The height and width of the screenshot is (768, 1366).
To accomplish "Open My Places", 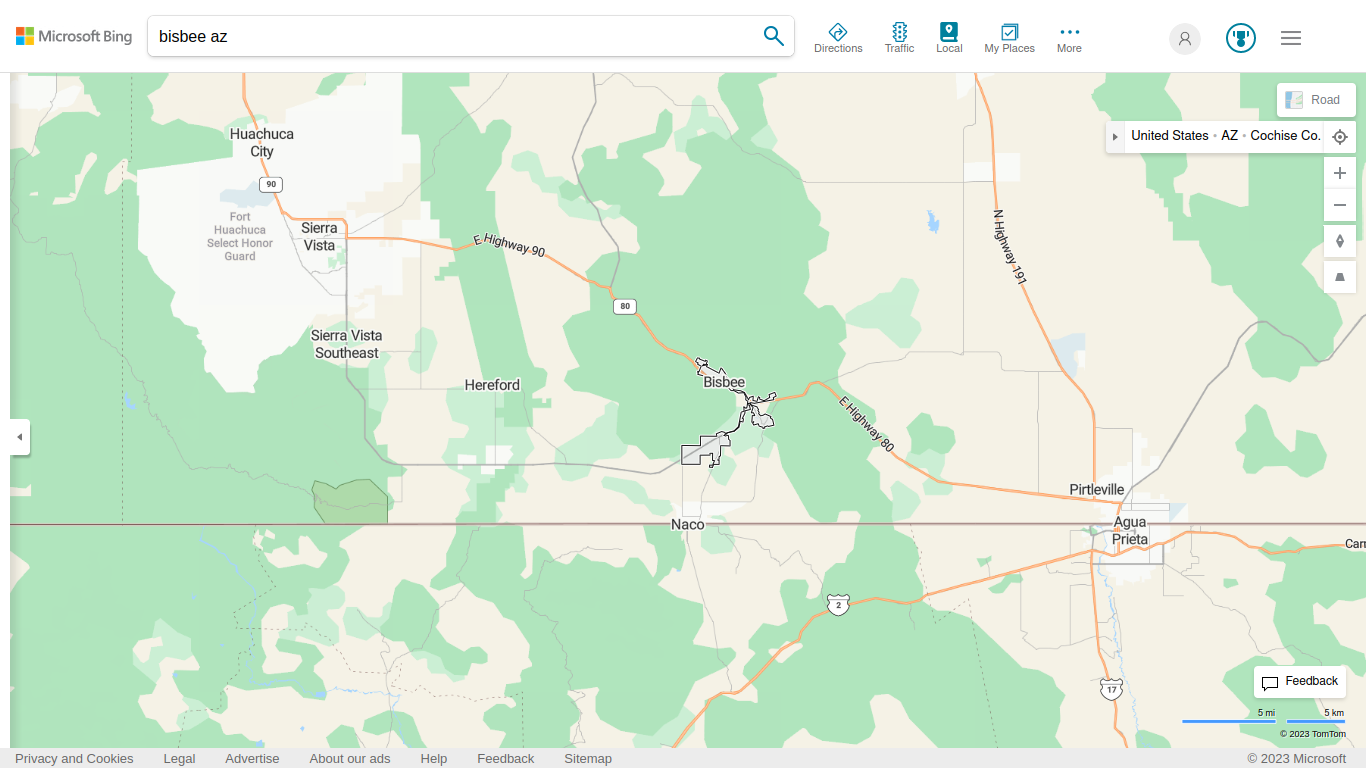I will tap(1009, 38).
